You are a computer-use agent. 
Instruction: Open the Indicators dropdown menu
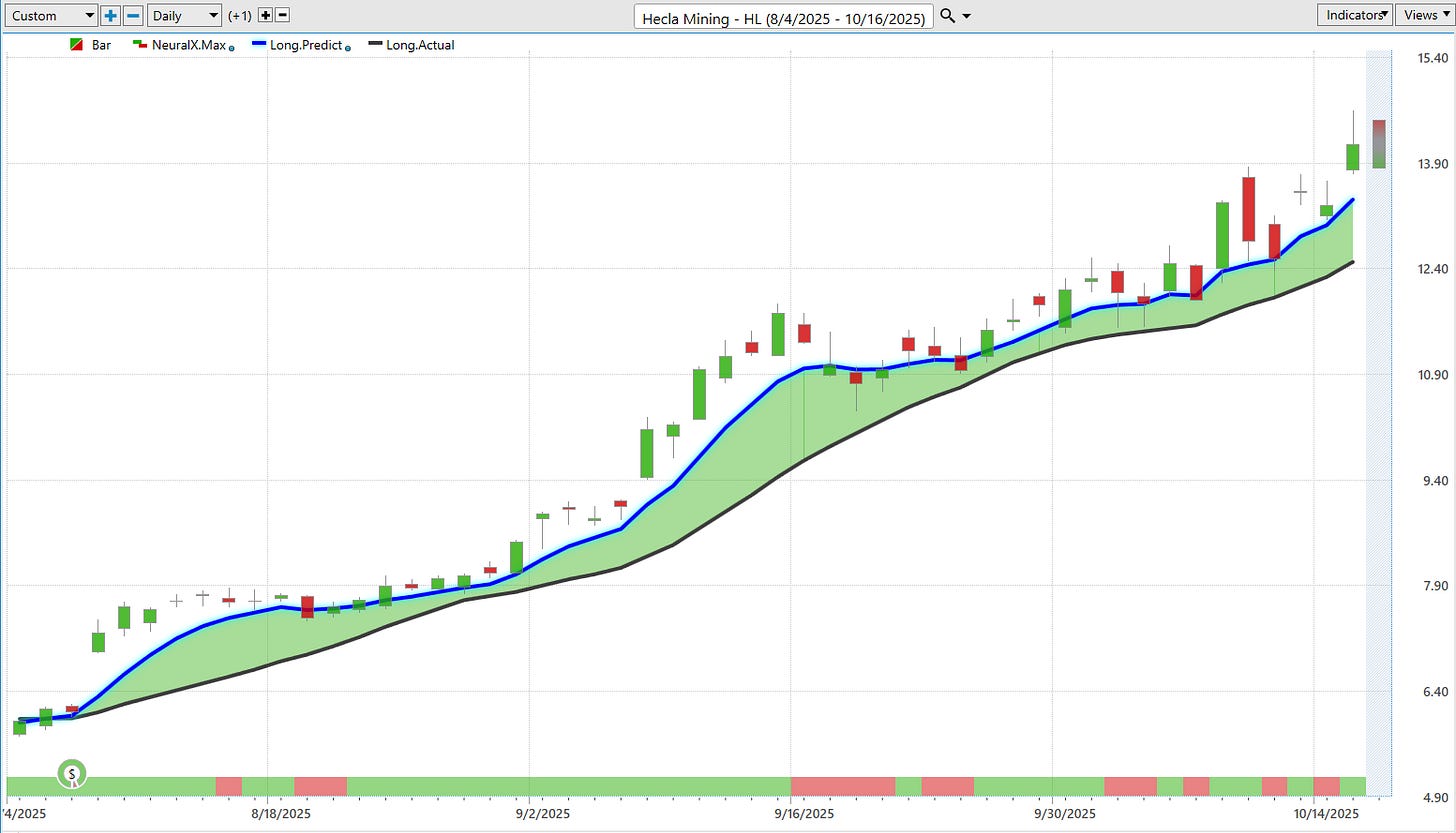[1354, 15]
